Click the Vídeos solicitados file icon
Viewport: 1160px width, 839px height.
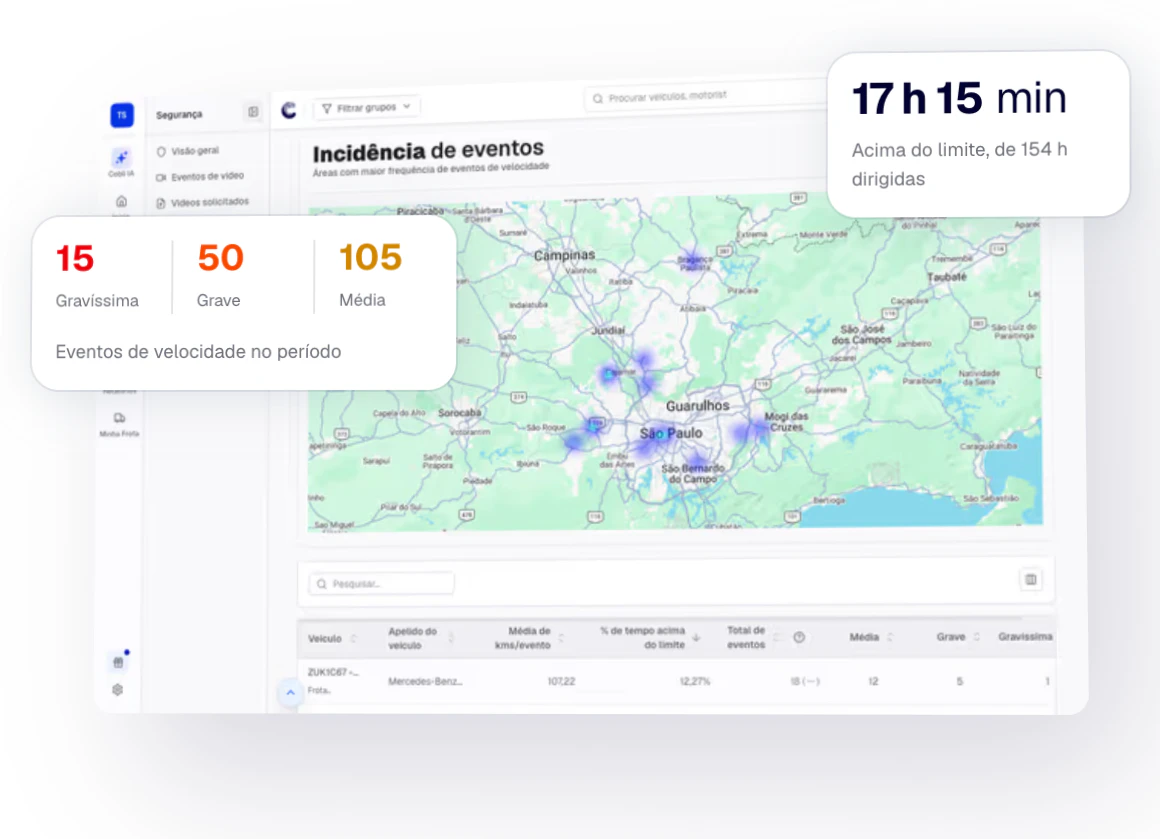[x=161, y=203]
